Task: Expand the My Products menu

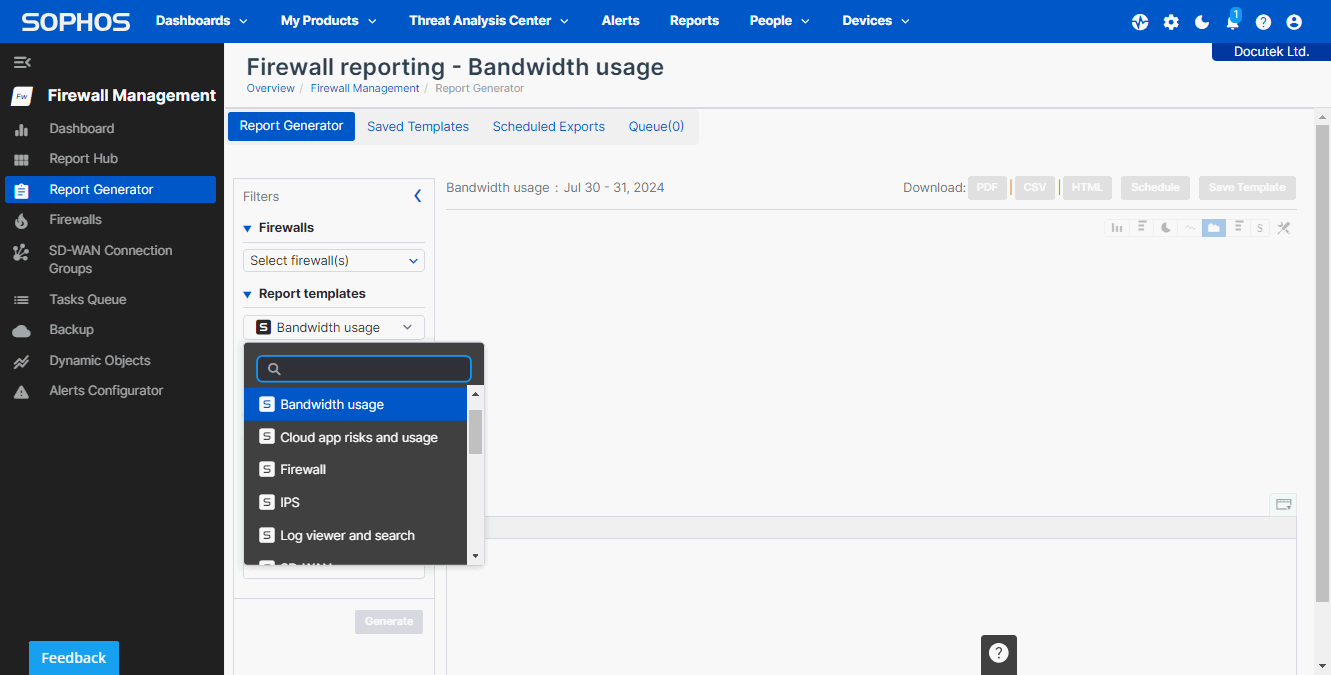Action: point(329,20)
